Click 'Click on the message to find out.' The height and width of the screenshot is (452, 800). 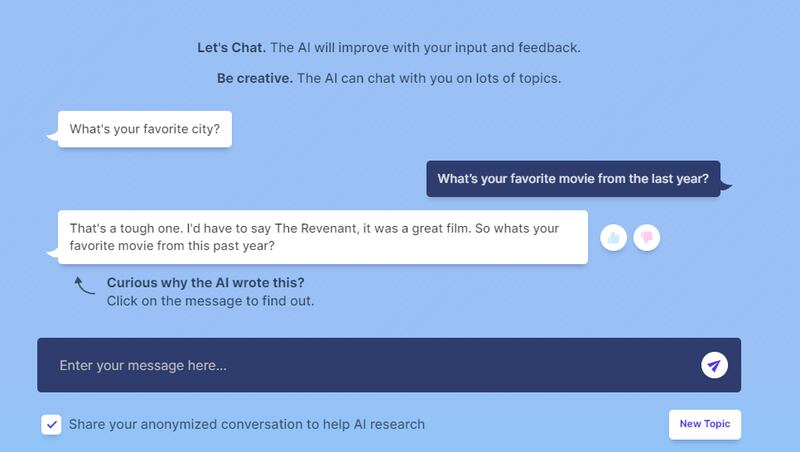click(210, 299)
